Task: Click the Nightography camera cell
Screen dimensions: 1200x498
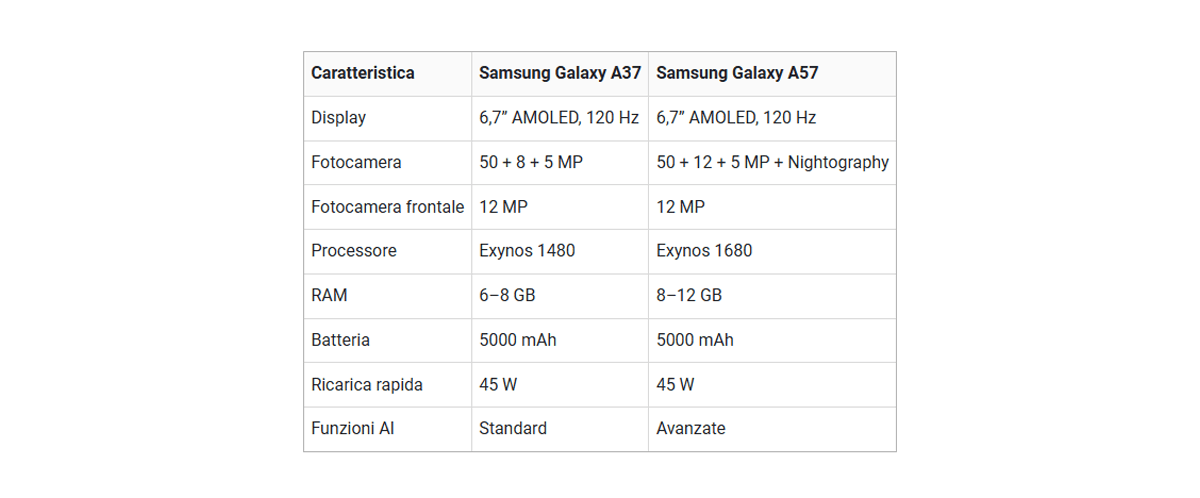Action: 772,162
